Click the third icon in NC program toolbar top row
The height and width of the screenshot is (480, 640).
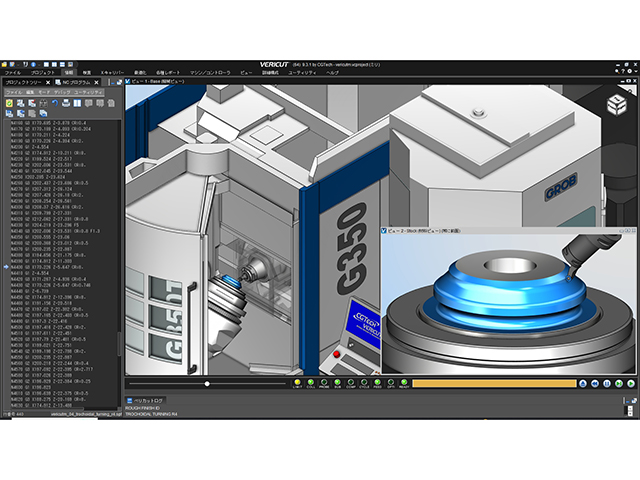click(x=32, y=104)
